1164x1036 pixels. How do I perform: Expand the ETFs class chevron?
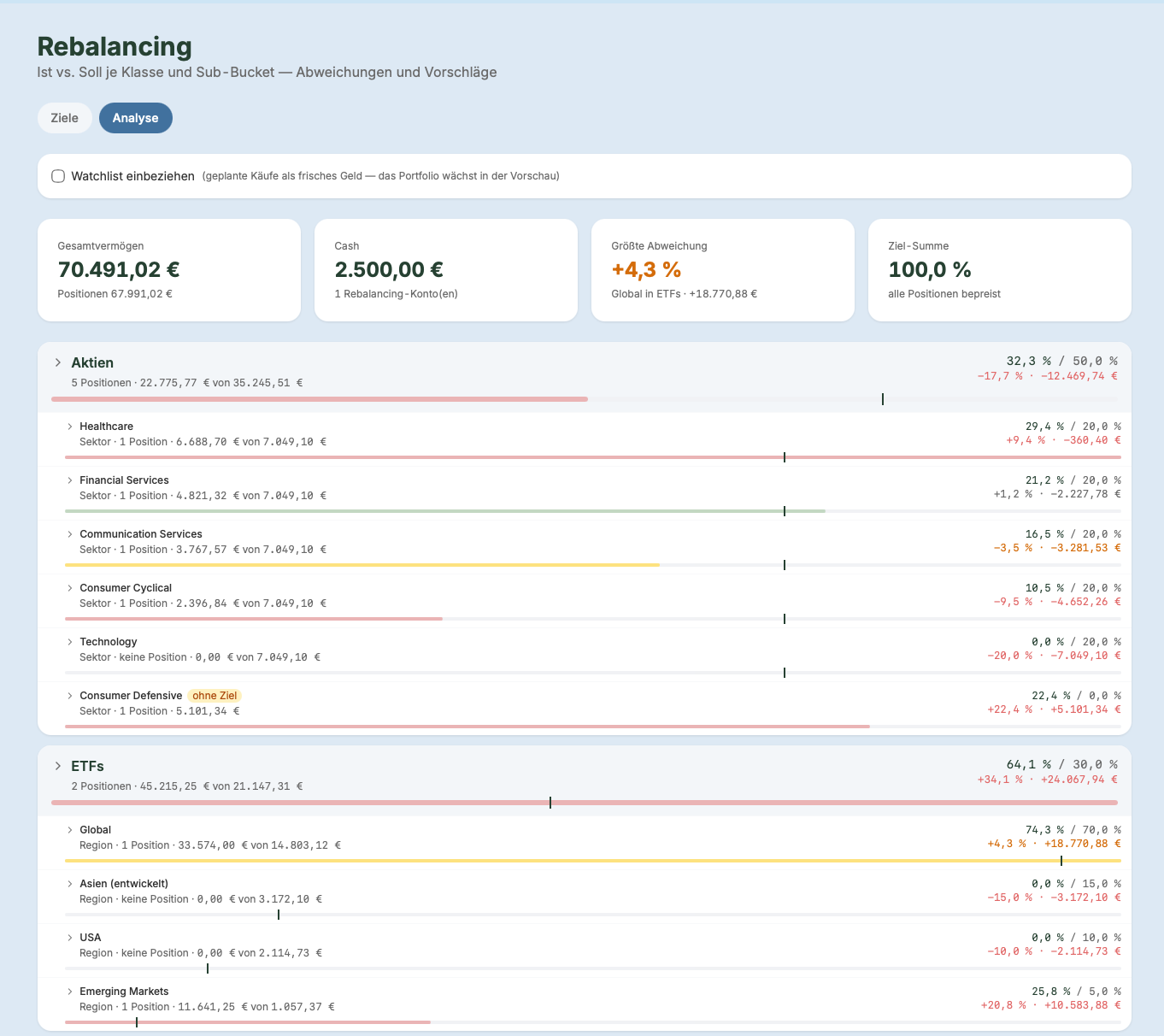58,766
